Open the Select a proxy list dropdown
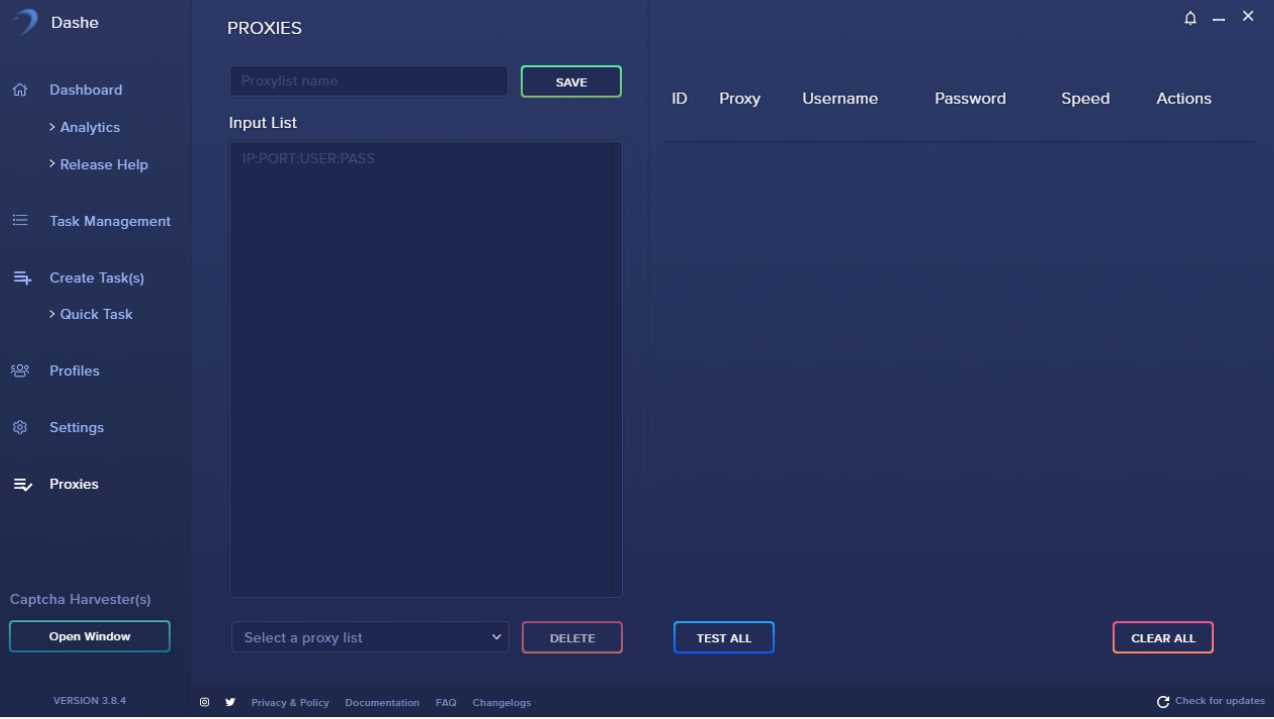The width and height of the screenshot is (1274, 719). coord(370,637)
